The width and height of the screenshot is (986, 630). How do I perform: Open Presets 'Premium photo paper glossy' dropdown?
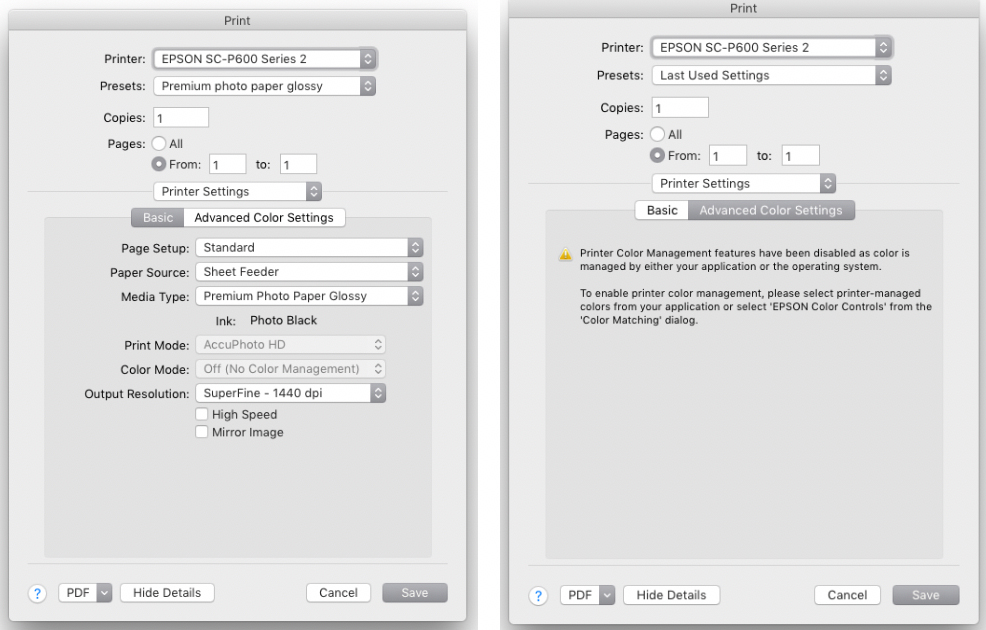click(x=265, y=86)
